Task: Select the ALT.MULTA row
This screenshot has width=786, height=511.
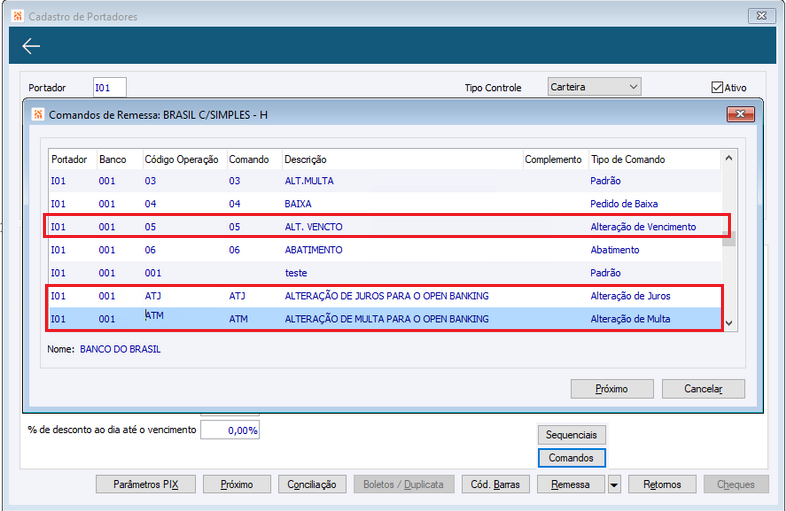Action: (x=385, y=181)
